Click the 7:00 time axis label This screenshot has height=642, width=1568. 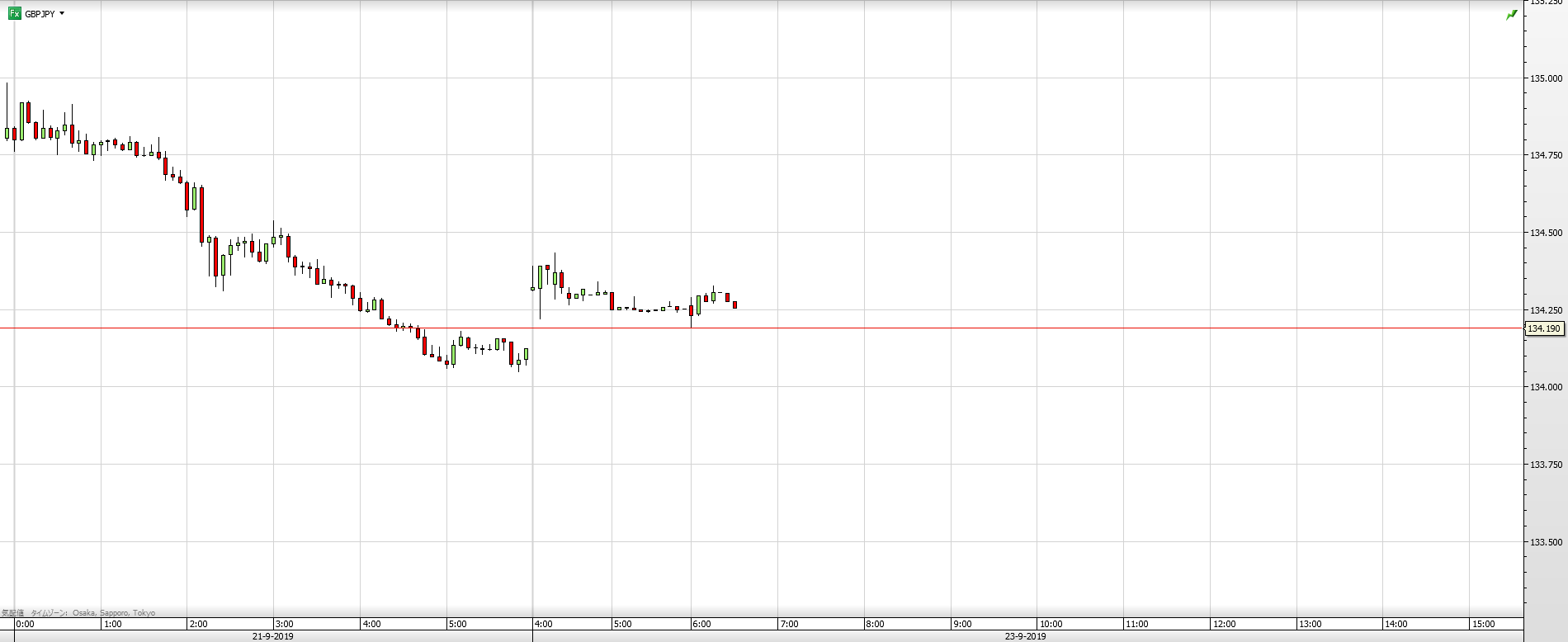[789, 624]
